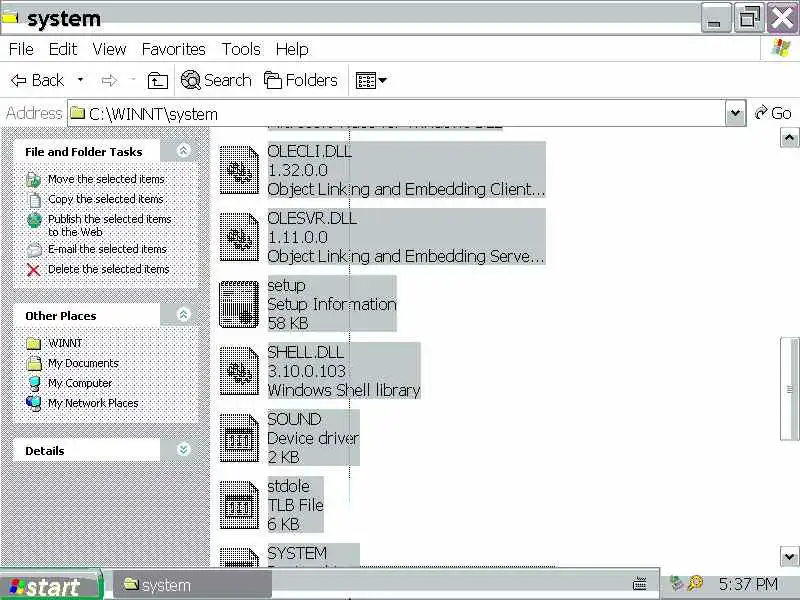Open My Documents link
Image resolution: width=800 pixels, height=600 pixels.
pyautogui.click(x=83, y=363)
